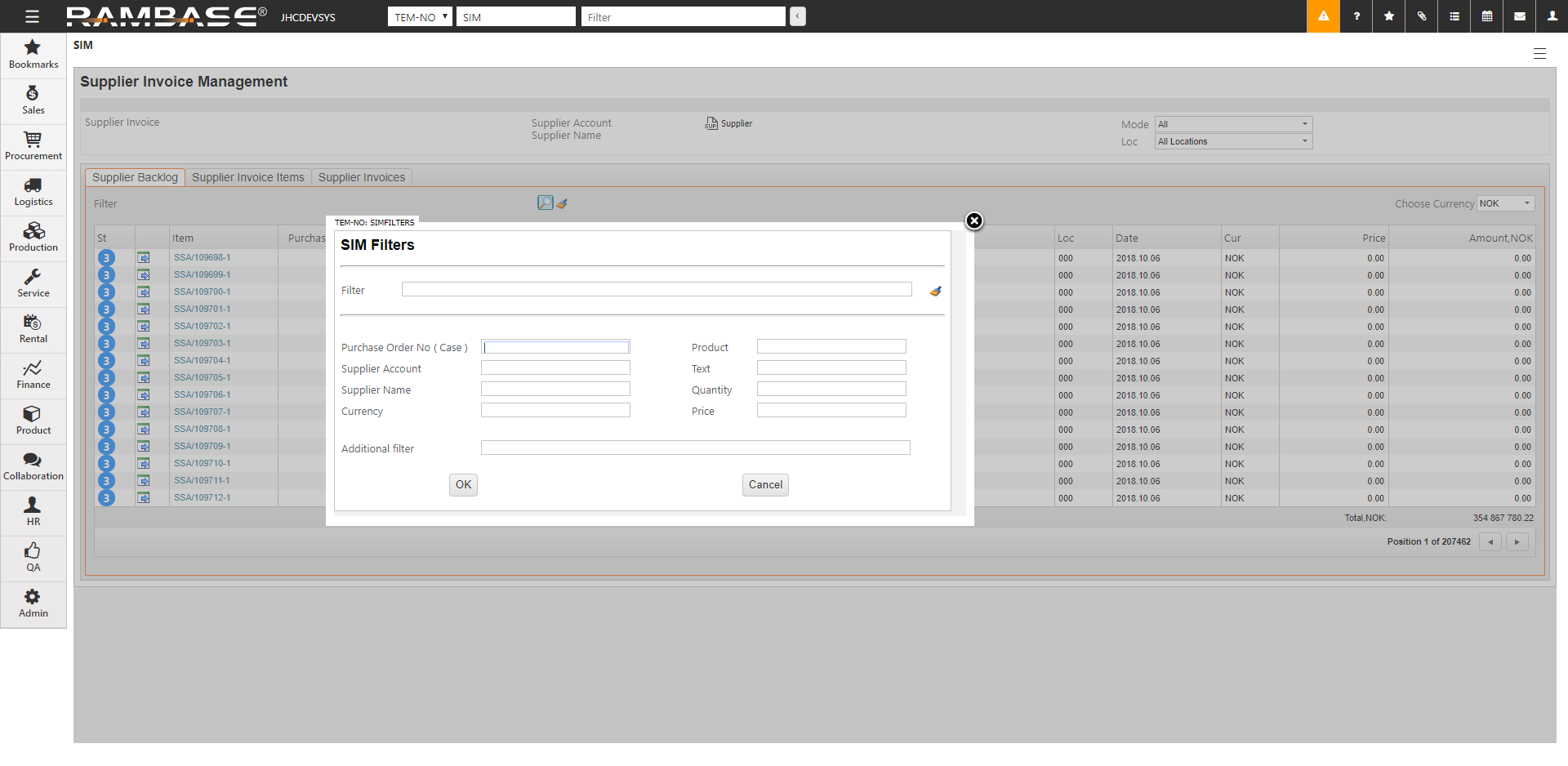The height and width of the screenshot is (766, 1568).
Task: Open the TEM-NO selector dropdown
Action: pyautogui.click(x=420, y=17)
